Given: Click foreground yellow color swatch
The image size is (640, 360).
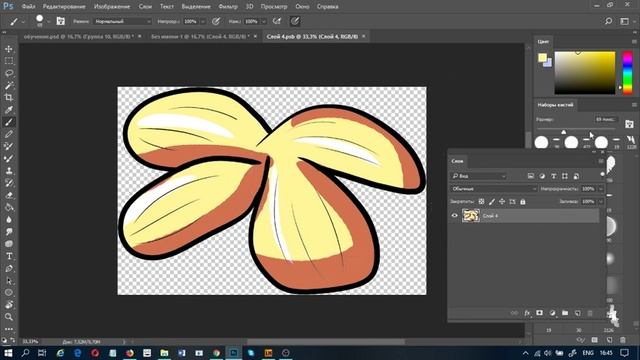Looking at the screenshot, I should [x=542, y=58].
